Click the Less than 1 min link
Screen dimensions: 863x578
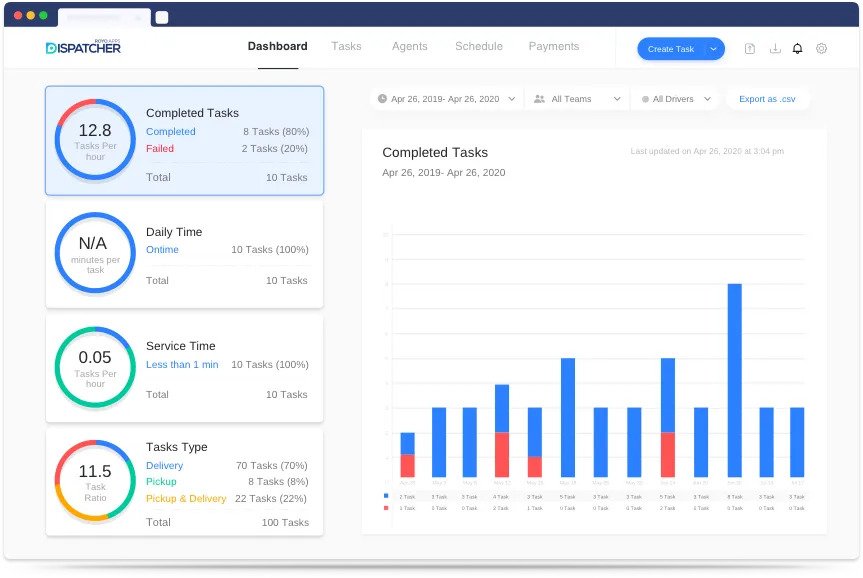182,364
